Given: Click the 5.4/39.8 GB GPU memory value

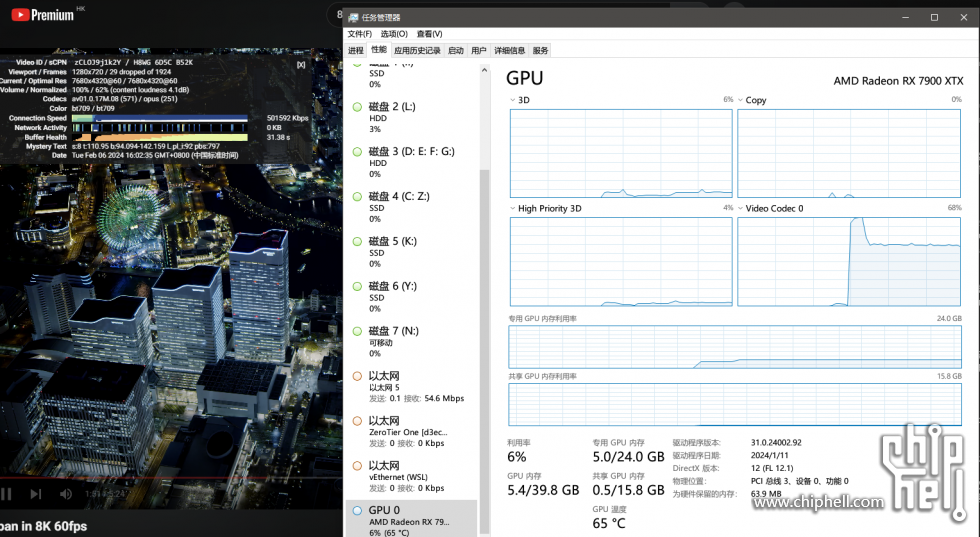Looking at the screenshot, I should click(x=543, y=490).
